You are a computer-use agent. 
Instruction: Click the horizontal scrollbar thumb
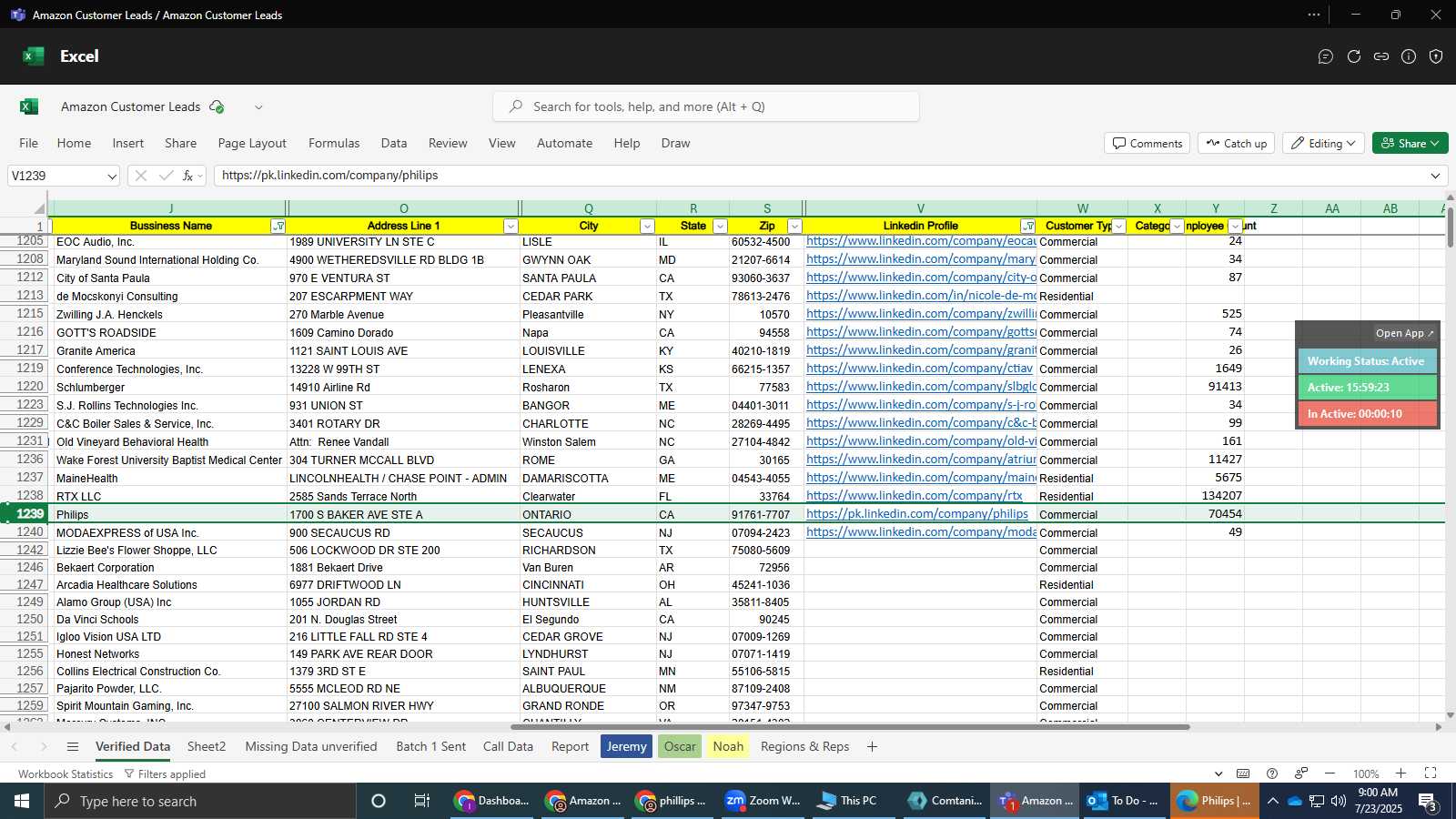(x=850, y=727)
